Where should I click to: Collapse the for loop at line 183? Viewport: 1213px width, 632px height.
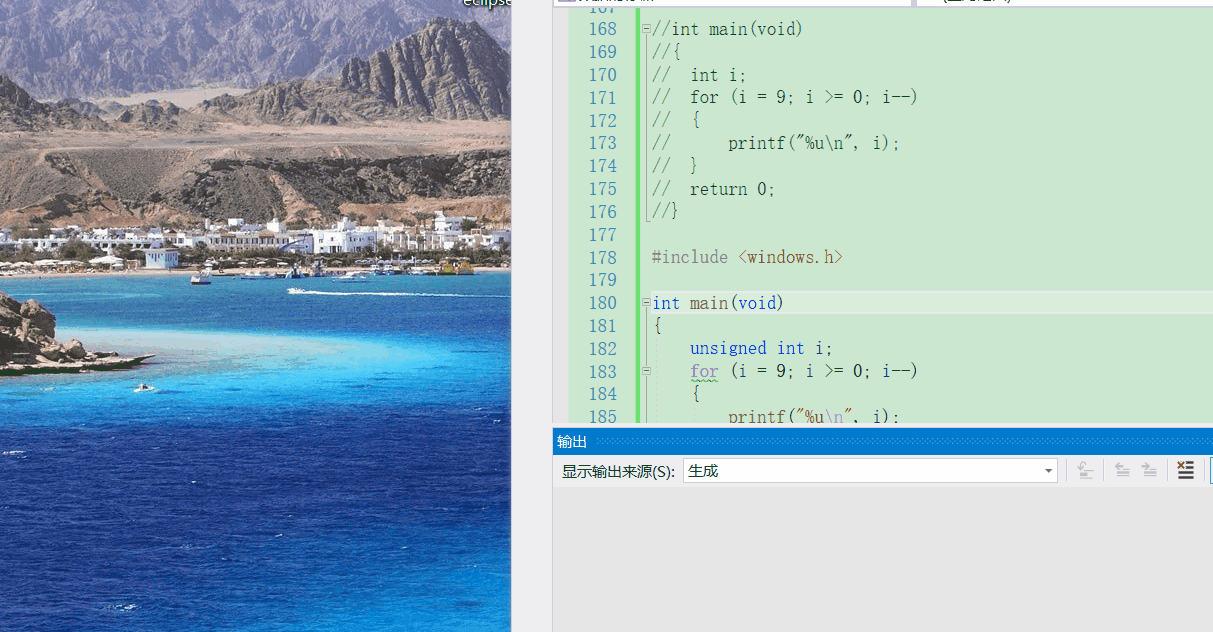(x=646, y=371)
